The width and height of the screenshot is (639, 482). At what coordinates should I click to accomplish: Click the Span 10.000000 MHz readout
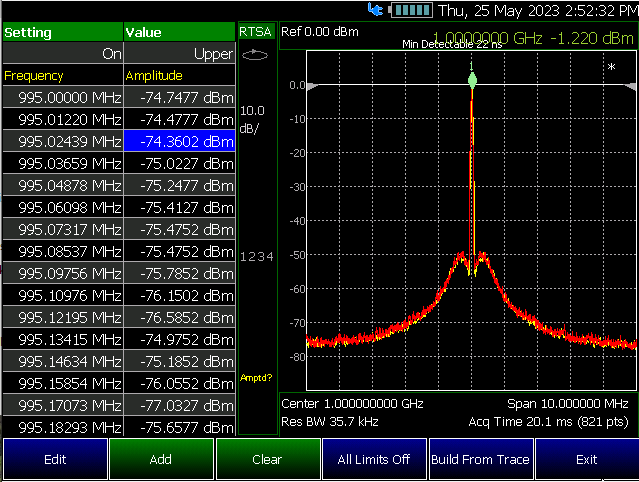(x=568, y=403)
